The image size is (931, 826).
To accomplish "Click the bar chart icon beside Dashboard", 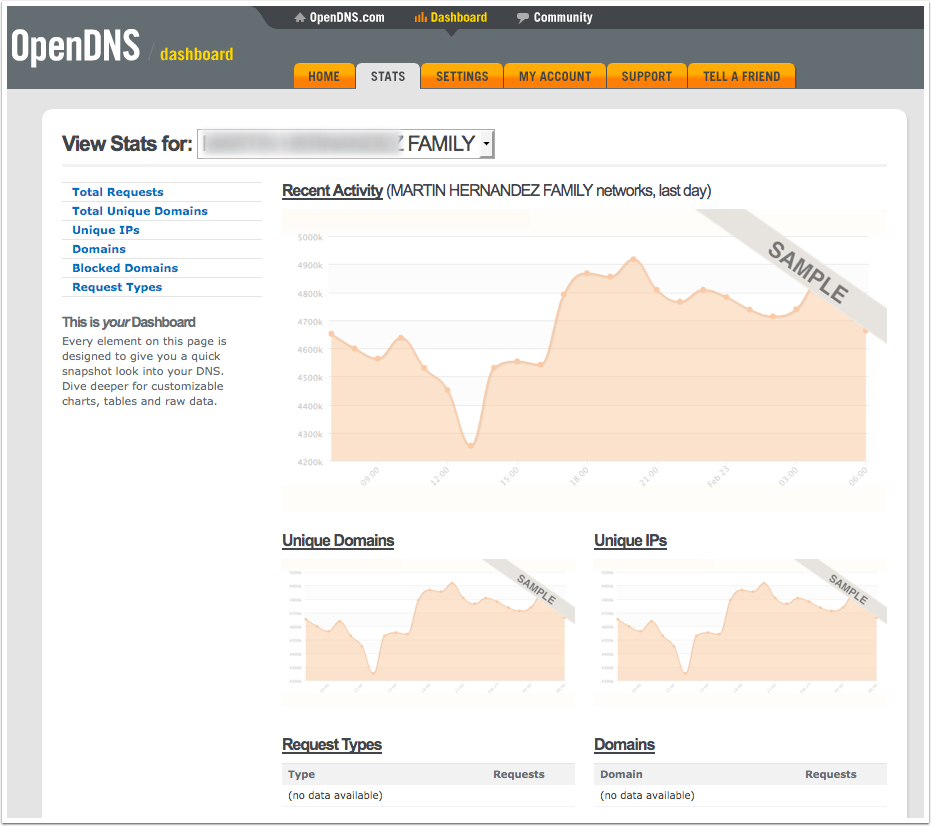I will (421, 17).
